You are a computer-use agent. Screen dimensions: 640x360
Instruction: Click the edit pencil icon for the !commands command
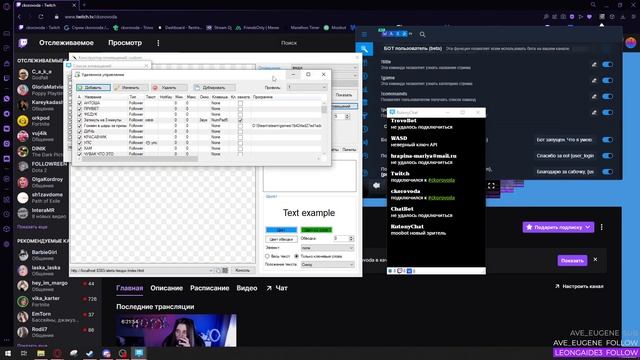point(594,96)
